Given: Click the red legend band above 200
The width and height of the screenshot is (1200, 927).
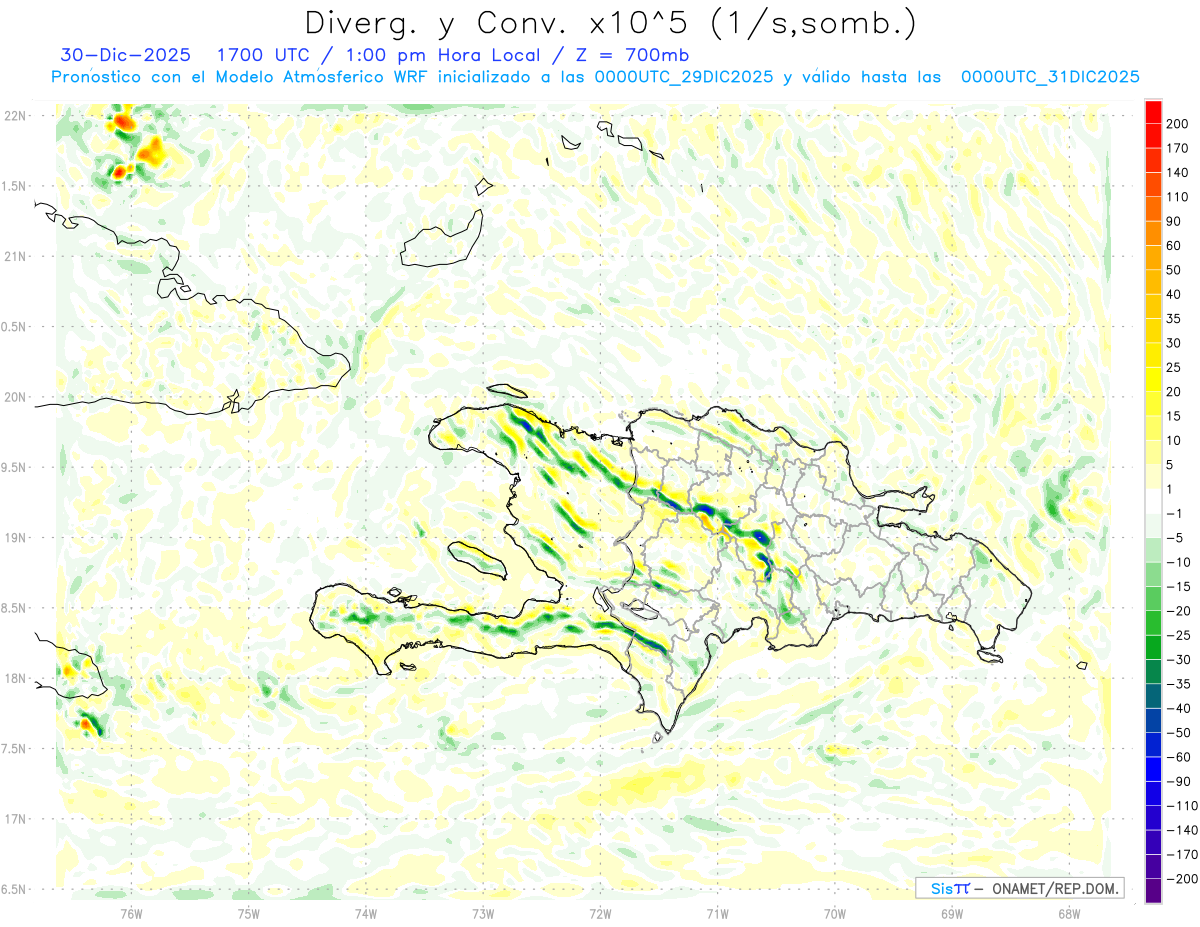Looking at the screenshot, I should coord(1153,111).
